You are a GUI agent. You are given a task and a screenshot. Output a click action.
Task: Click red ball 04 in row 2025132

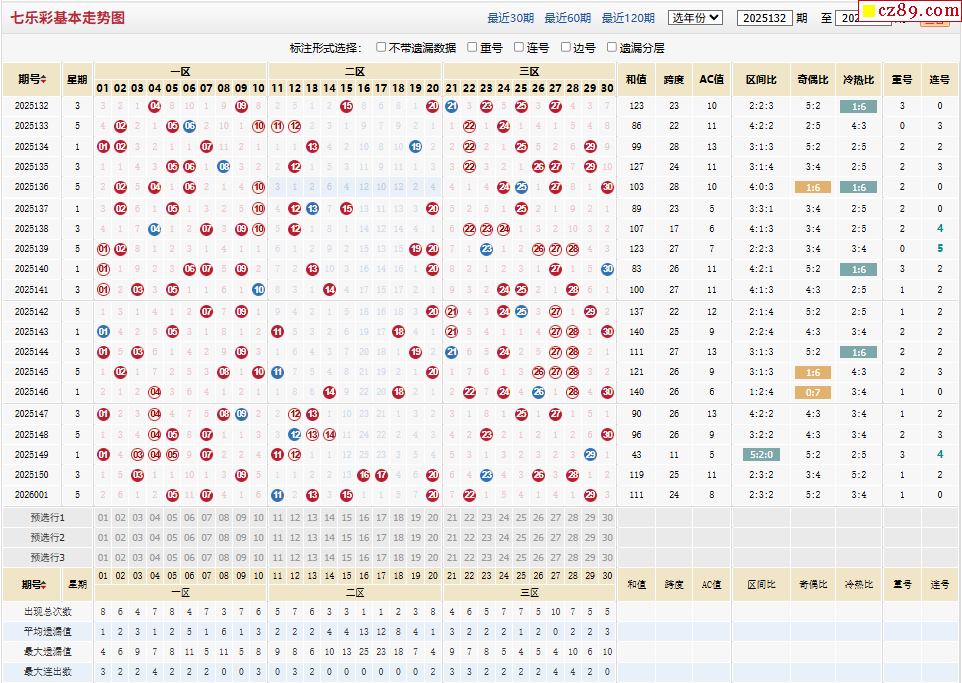155,106
